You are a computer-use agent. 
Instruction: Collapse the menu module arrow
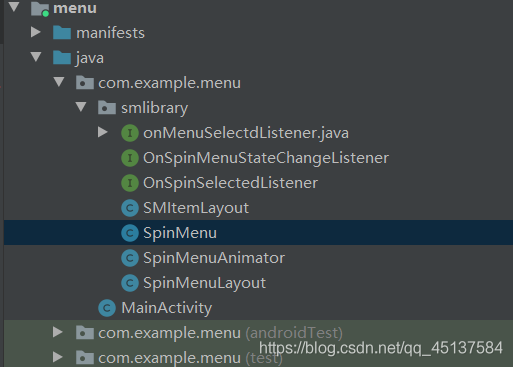[14, 7]
